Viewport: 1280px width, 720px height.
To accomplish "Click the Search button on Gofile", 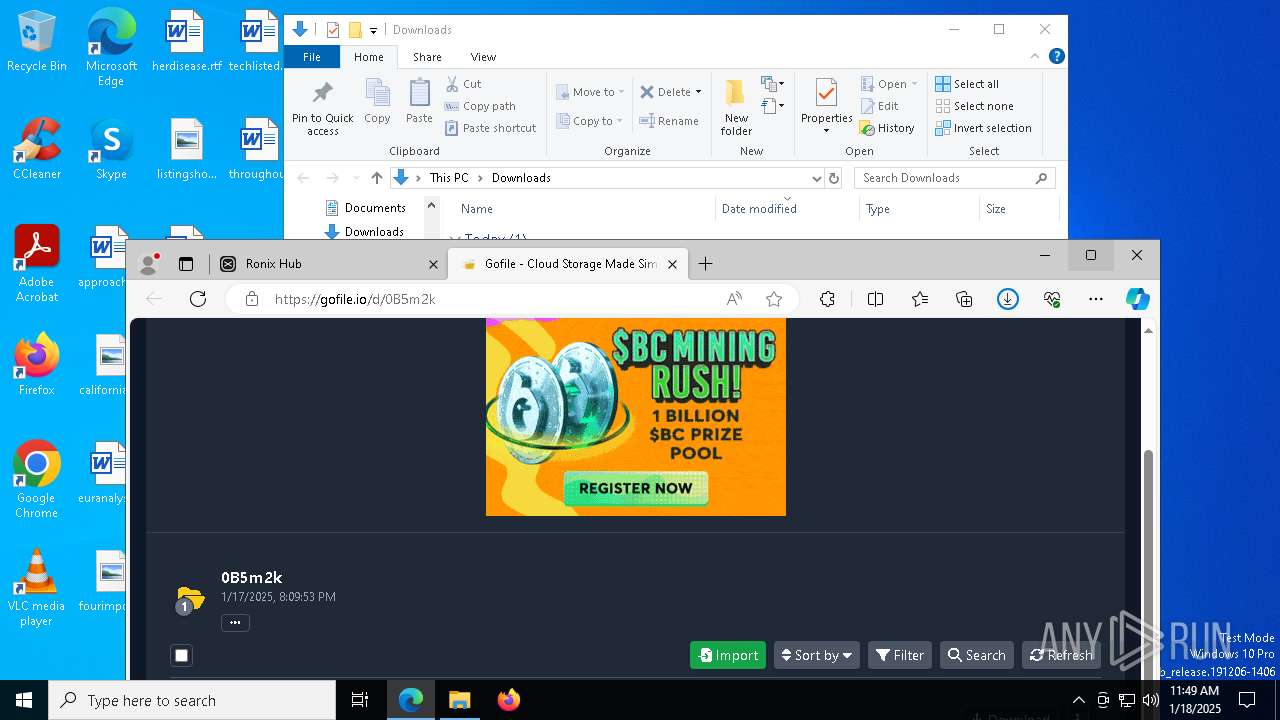I will [x=977, y=655].
